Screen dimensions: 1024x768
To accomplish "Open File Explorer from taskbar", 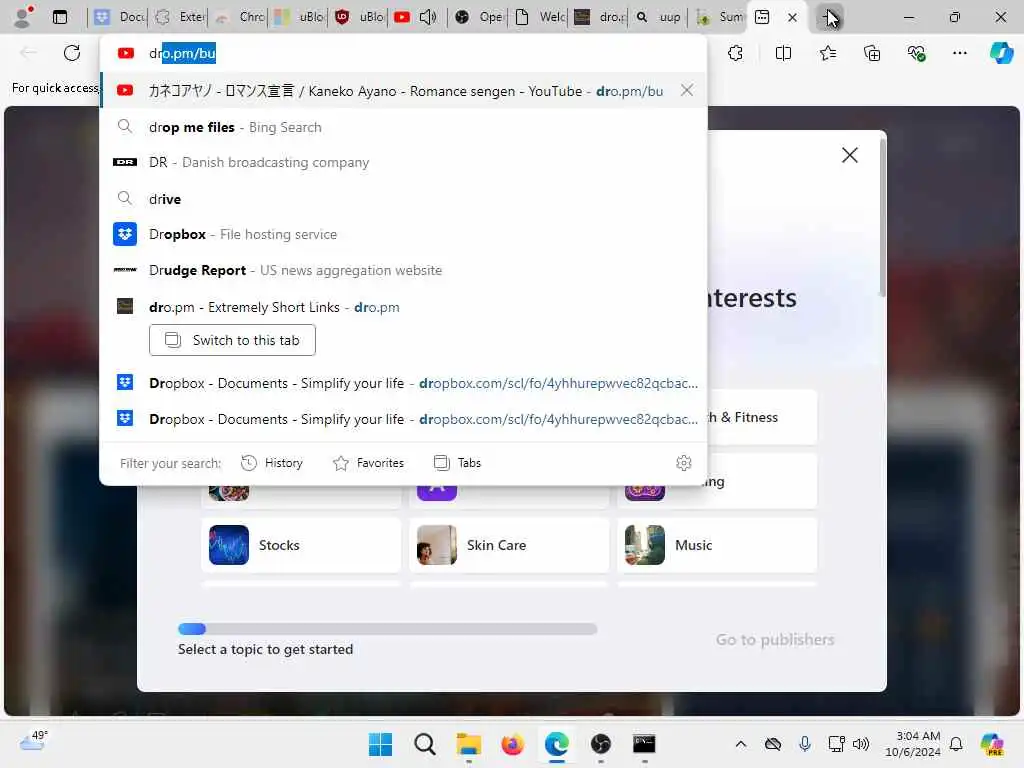I will click(468, 744).
